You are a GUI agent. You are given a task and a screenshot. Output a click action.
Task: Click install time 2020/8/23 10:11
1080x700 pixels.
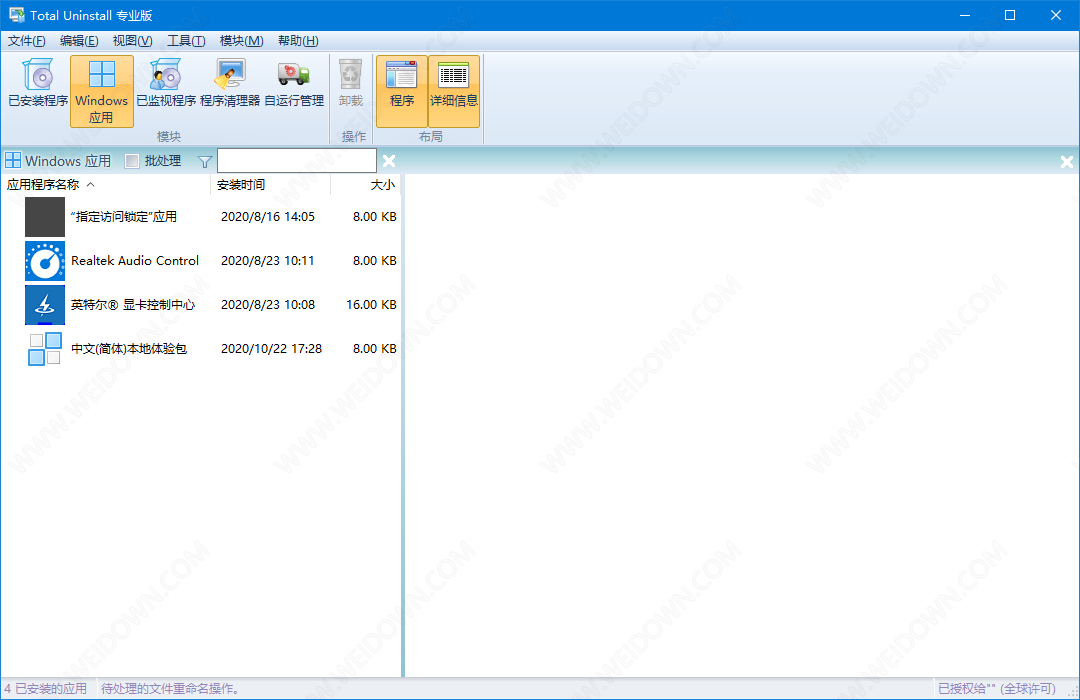267,260
